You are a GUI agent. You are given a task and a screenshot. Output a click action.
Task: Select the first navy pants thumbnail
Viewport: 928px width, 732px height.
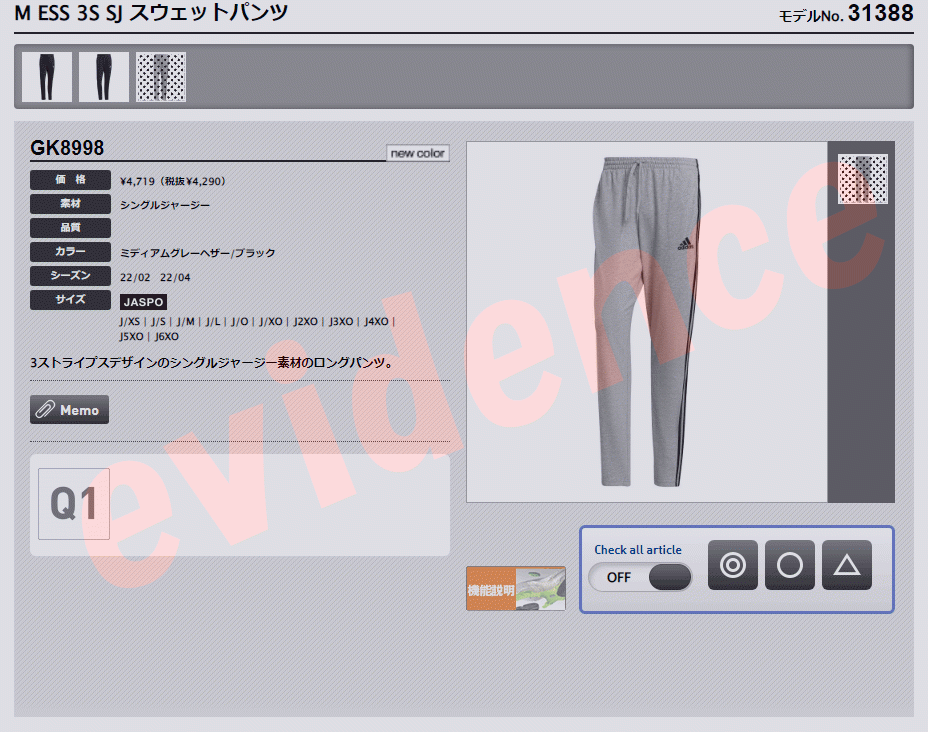(x=46, y=75)
